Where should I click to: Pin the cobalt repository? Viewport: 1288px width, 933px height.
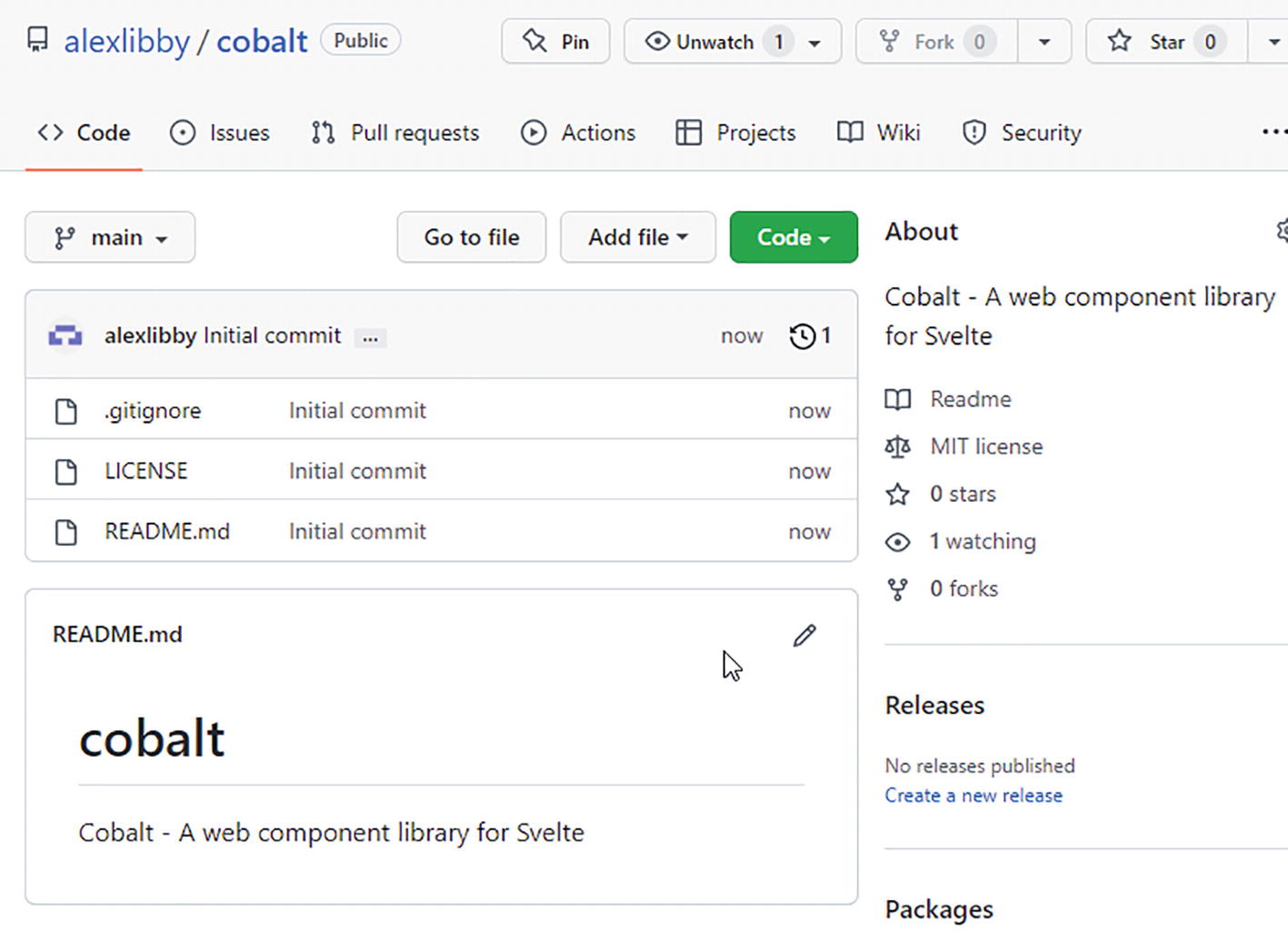coord(555,42)
